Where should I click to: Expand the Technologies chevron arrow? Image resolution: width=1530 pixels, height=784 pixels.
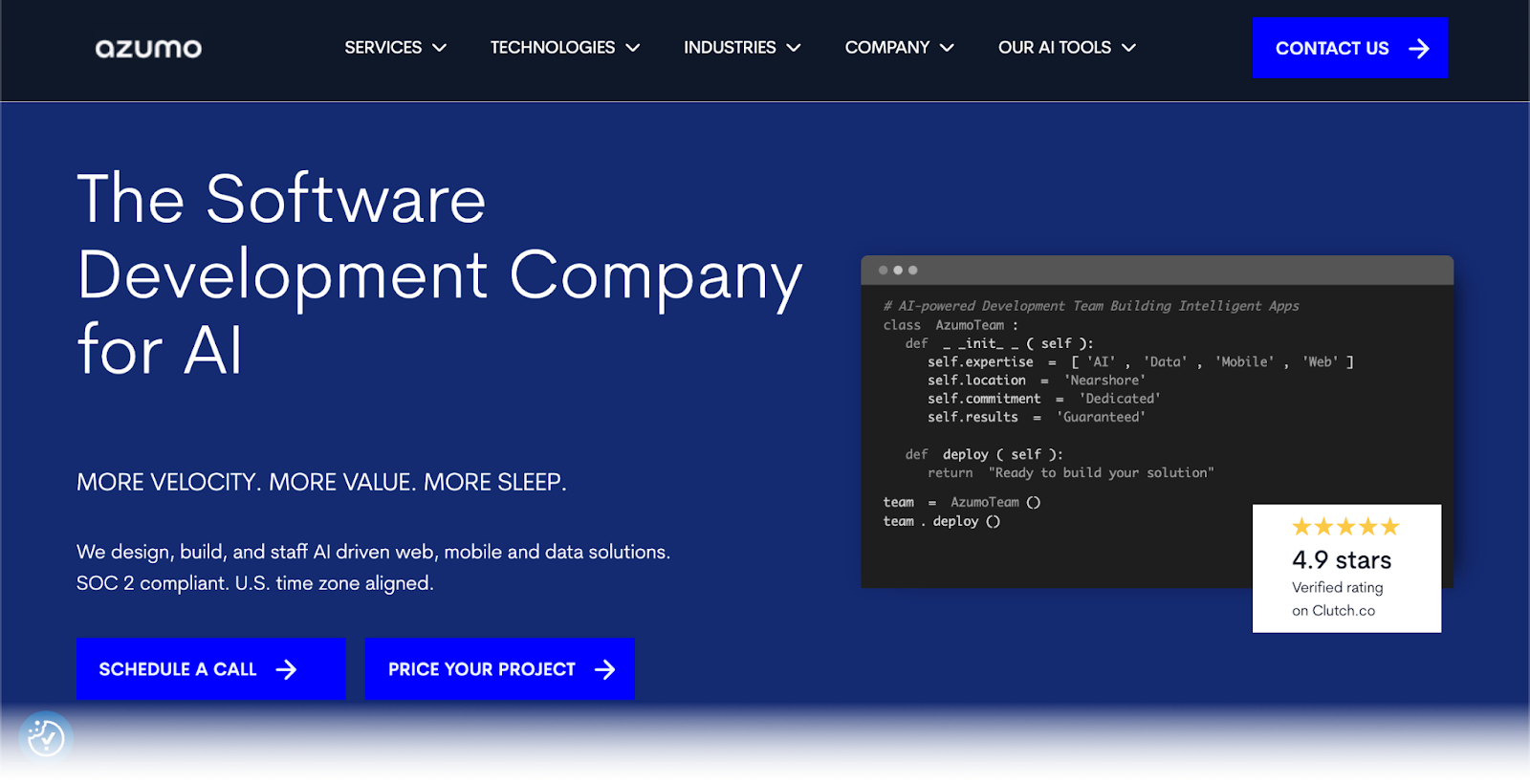633,48
